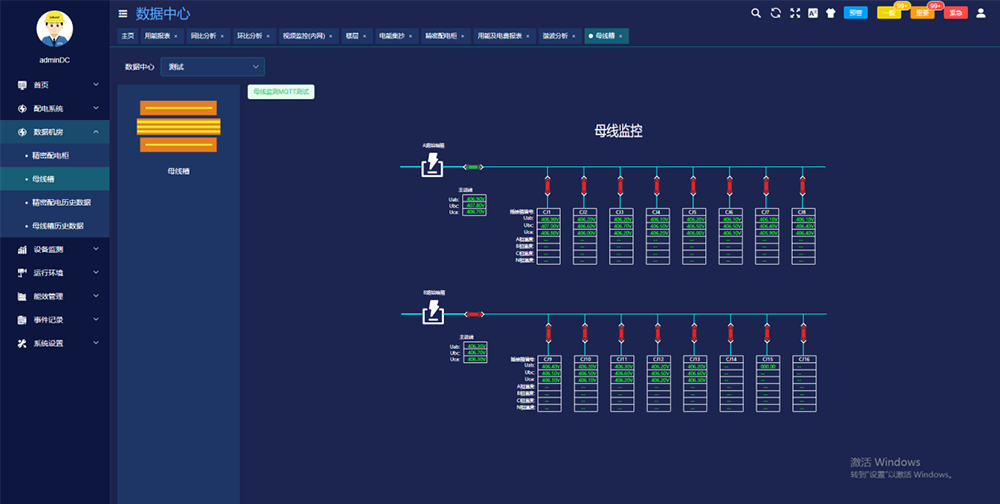Toggle the red main breaker on lower busbar
This screenshot has height=504, width=1000.
(474, 314)
